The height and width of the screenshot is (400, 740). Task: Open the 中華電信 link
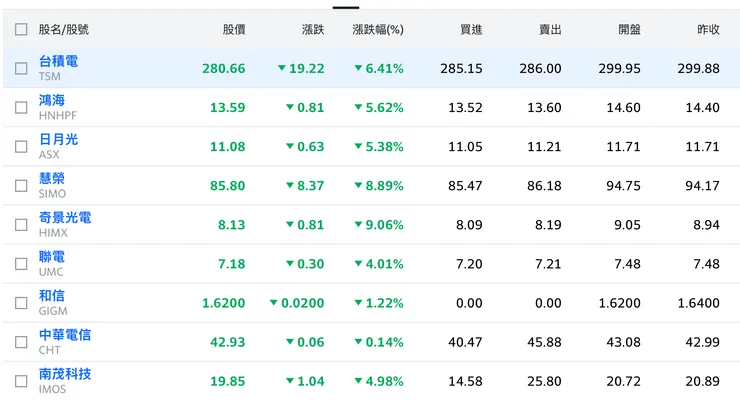(65, 335)
